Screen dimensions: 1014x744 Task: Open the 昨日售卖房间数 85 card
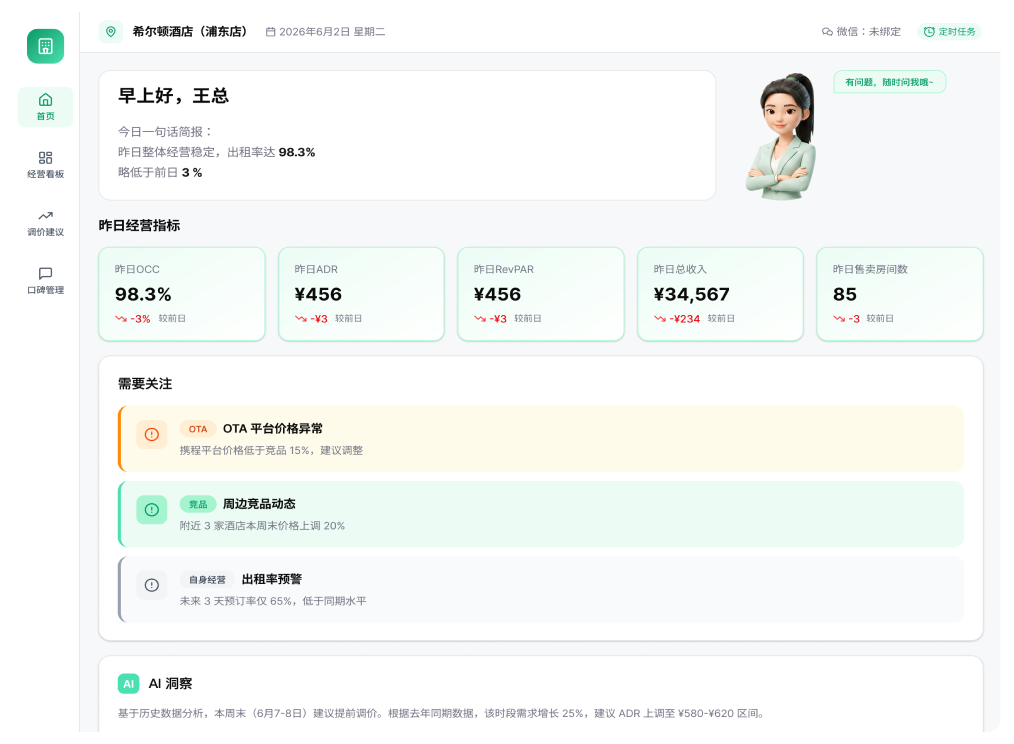pos(900,294)
